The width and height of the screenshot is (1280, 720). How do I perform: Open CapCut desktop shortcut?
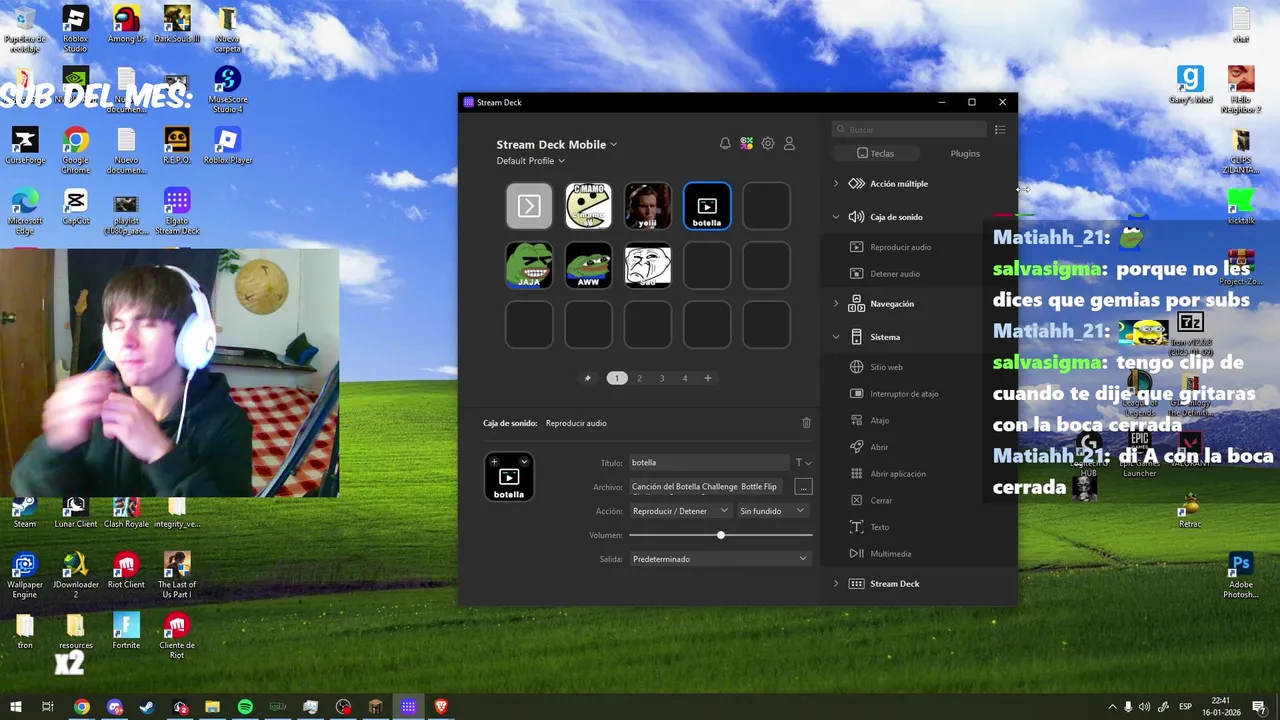[x=75, y=208]
